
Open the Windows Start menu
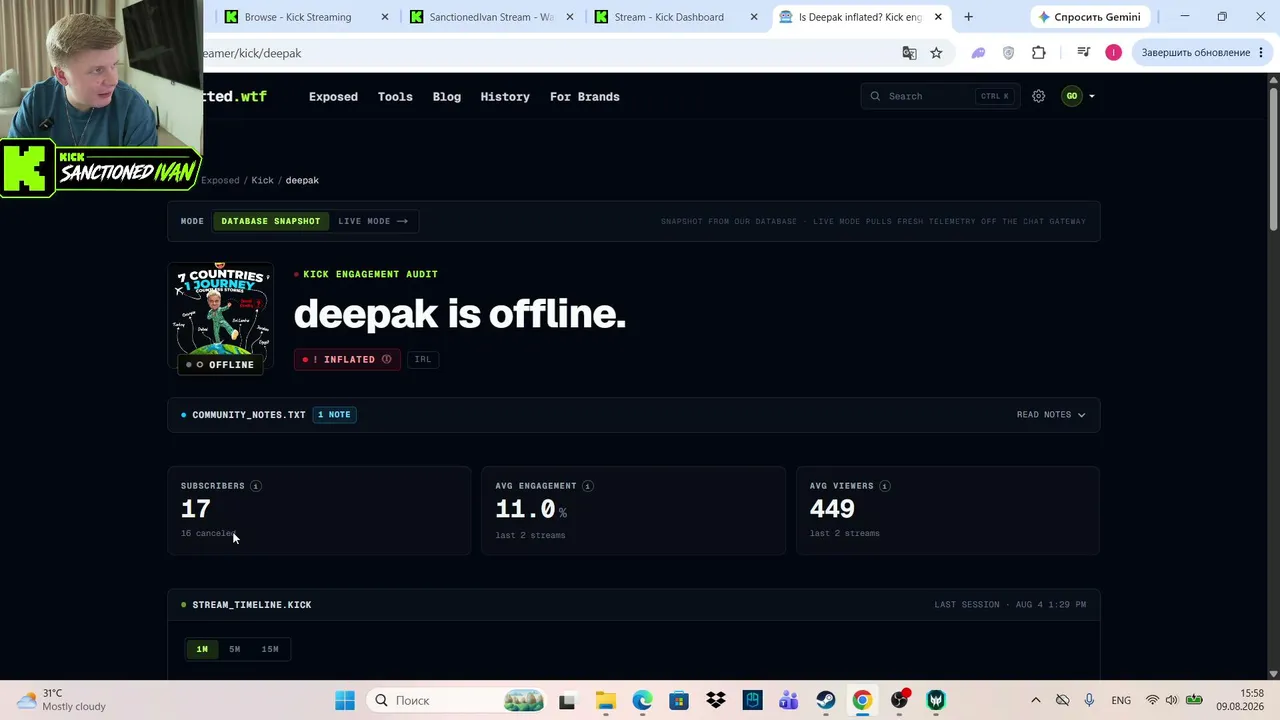[345, 700]
